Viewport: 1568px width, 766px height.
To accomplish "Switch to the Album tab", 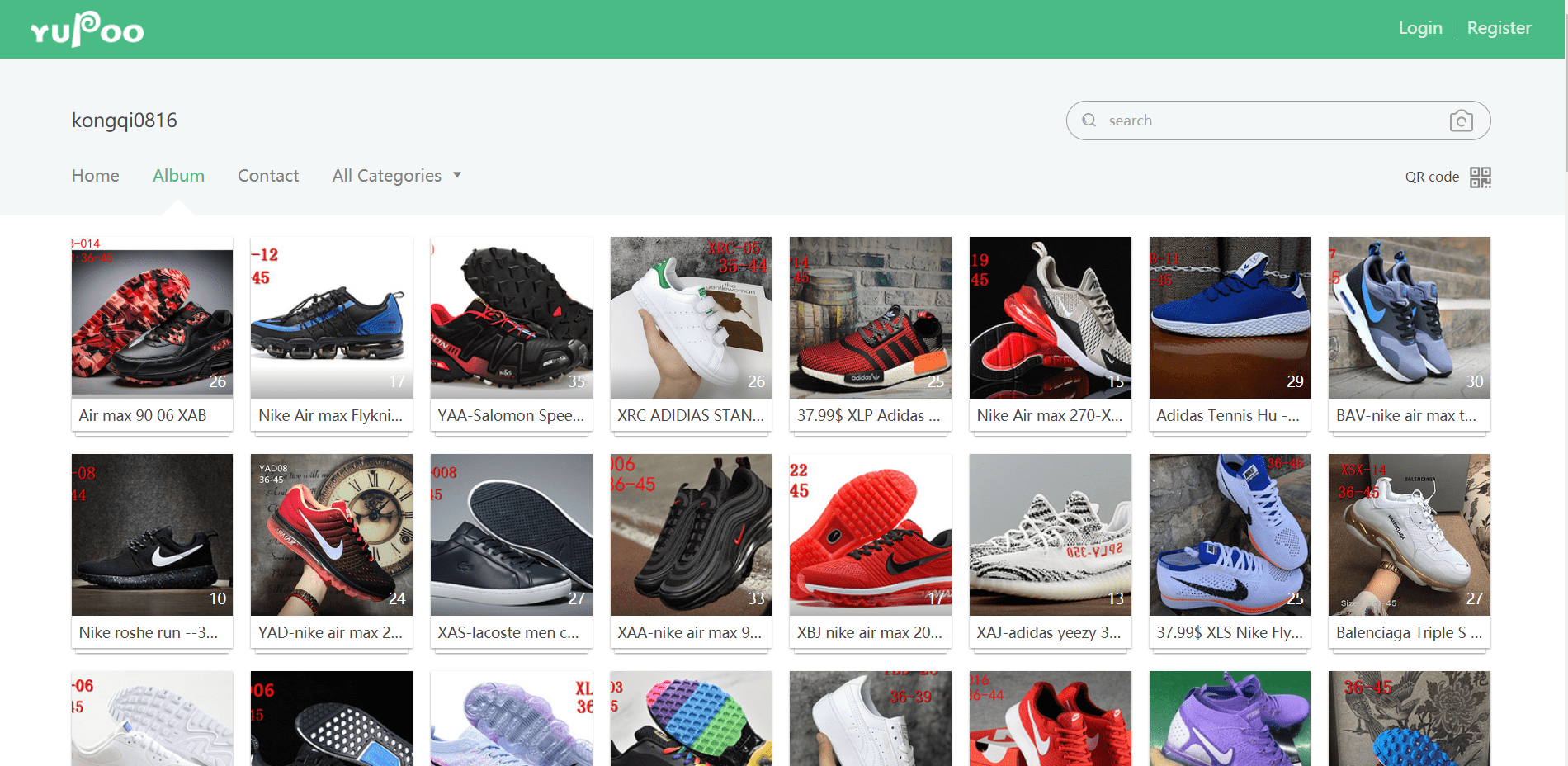I will point(178,176).
